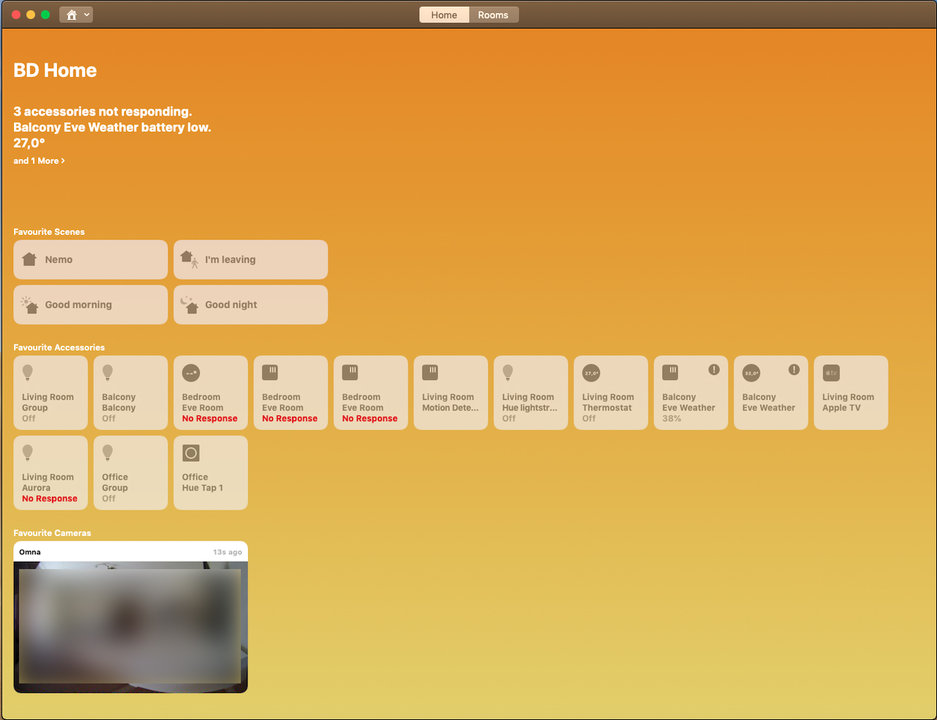
Task: Click the Hue Tap switch icon on Office tile
Action: click(191, 453)
